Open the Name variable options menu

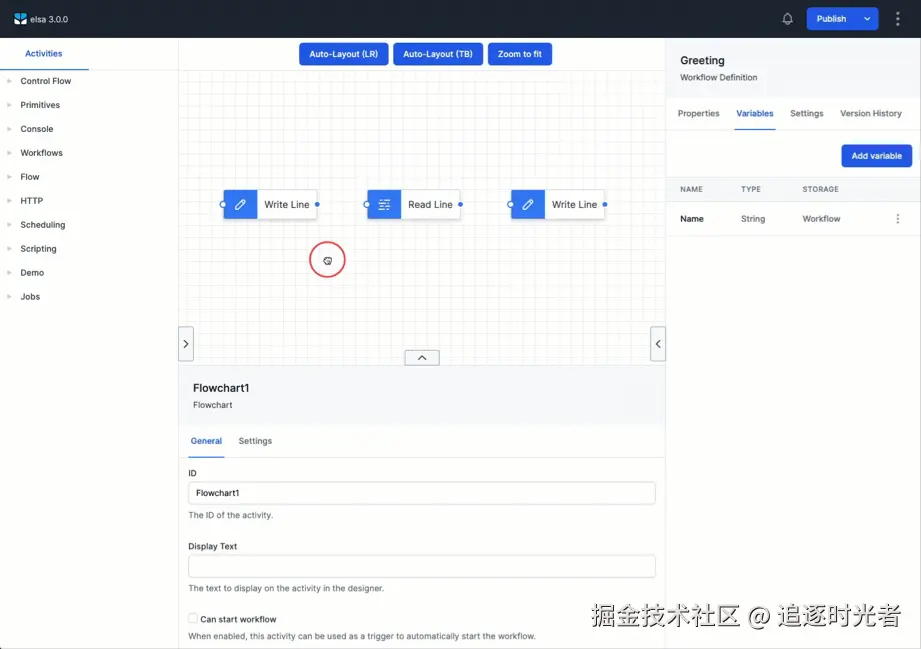pyautogui.click(x=898, y=218)
